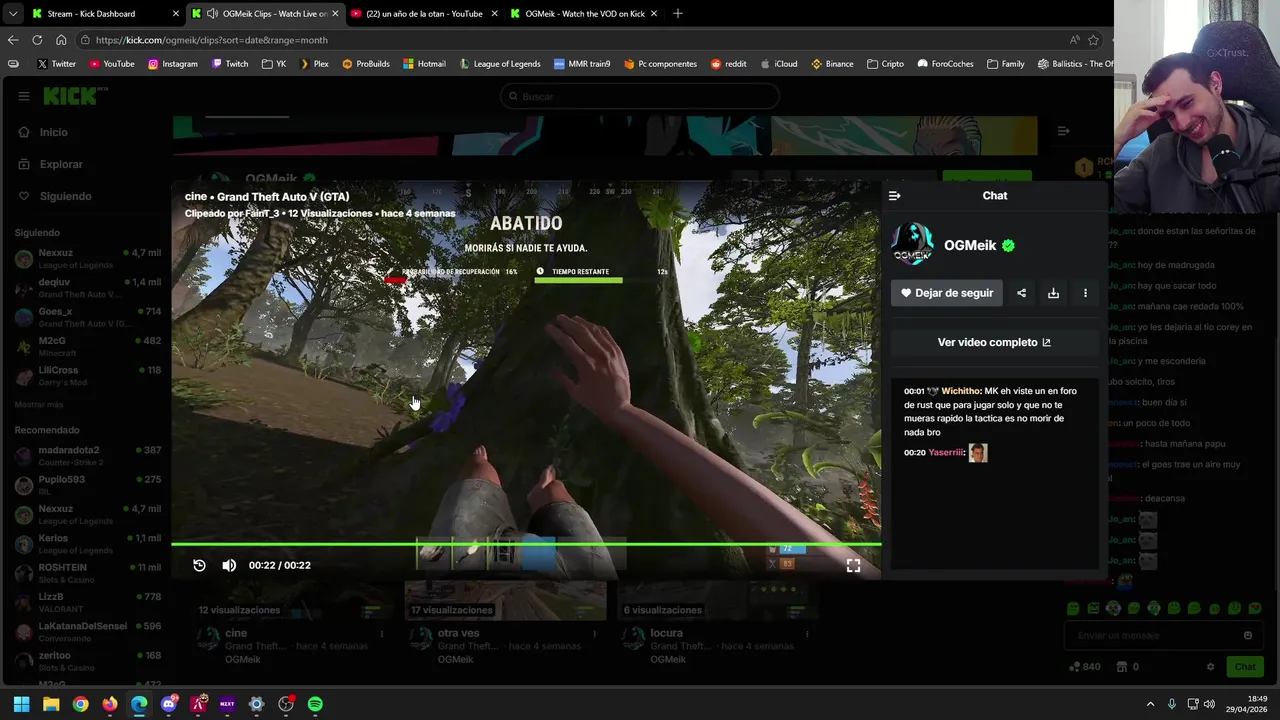Open the emoji picker in chat input
This screenshot has height=720, width=1280.
click(1247, 635)
